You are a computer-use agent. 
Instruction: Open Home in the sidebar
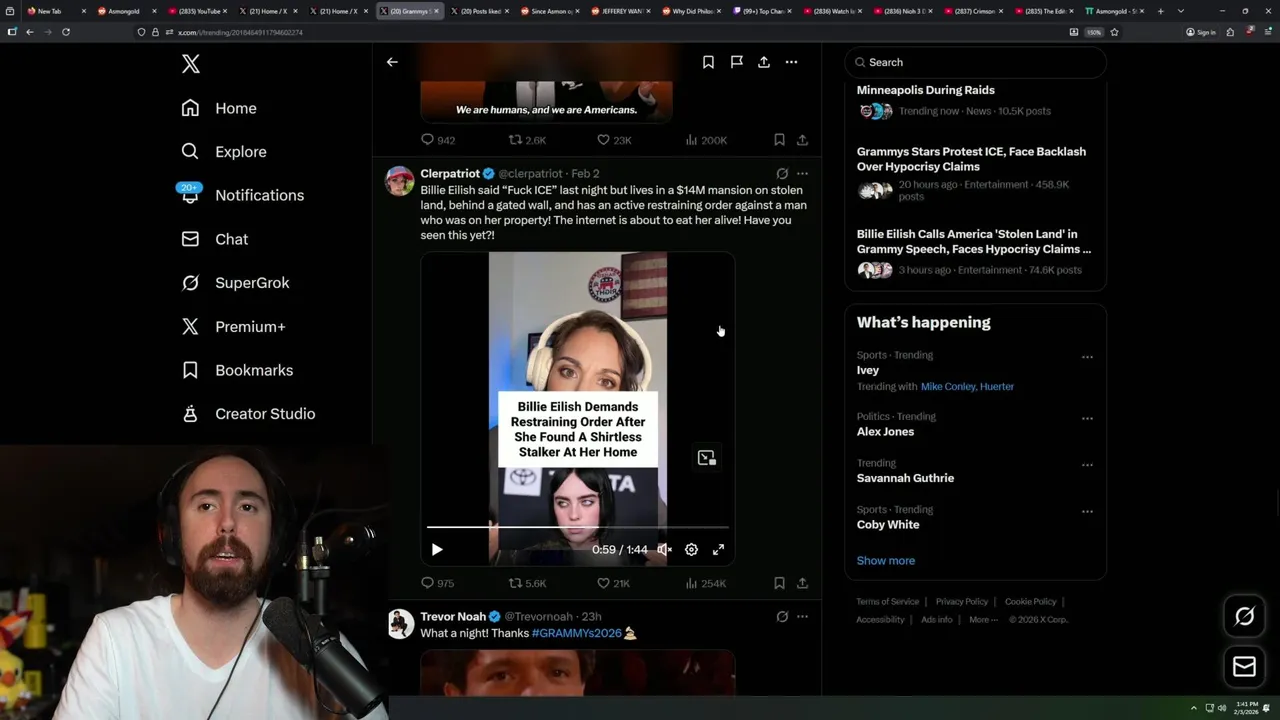tap(219, 108)
